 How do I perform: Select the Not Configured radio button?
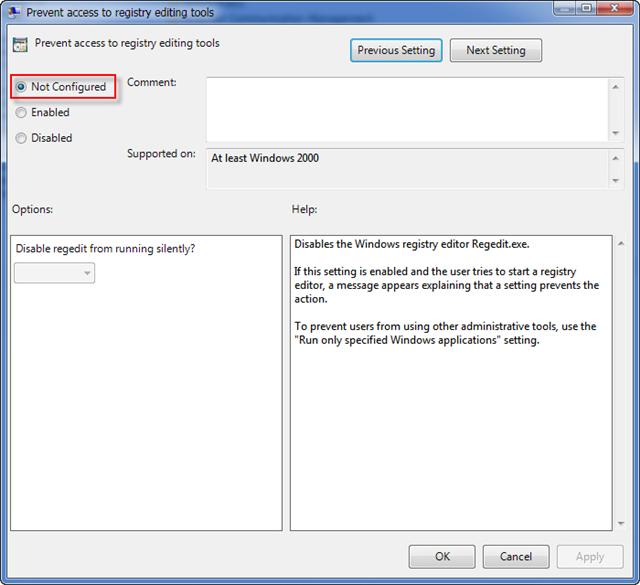tap(21, 87)
